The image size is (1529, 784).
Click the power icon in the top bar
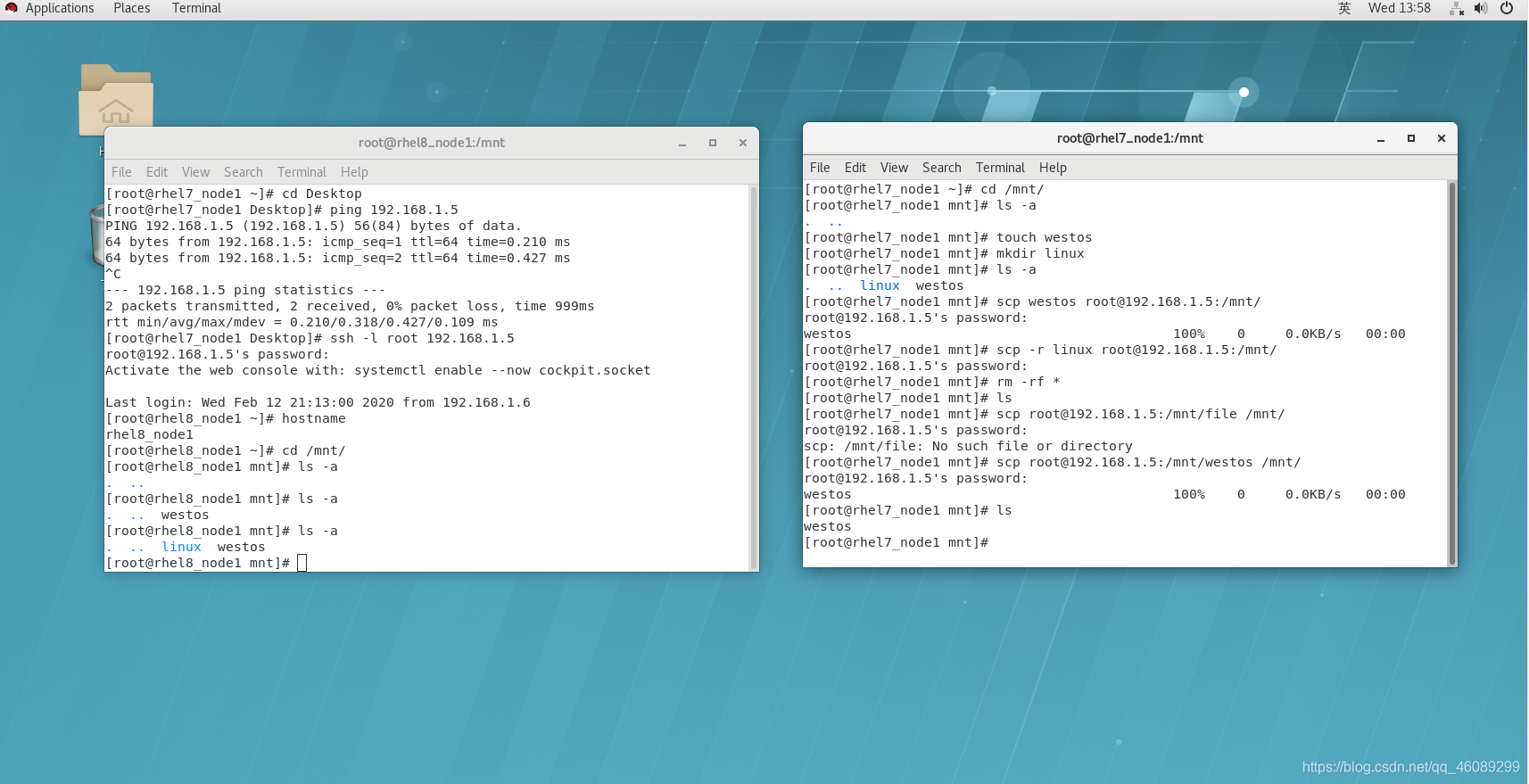(x=1507, y=8)
